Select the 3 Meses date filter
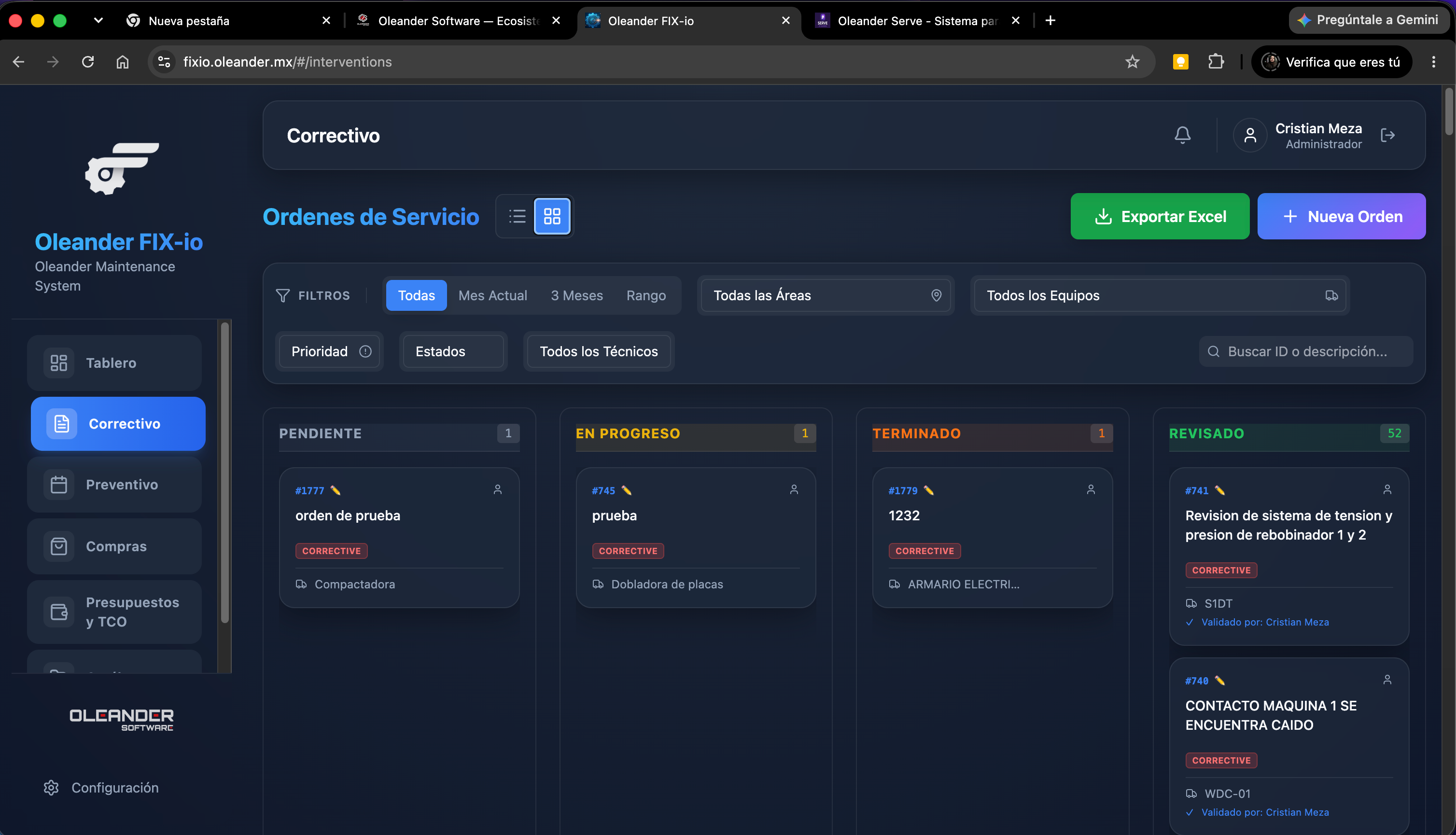 (x=576, y=295)
